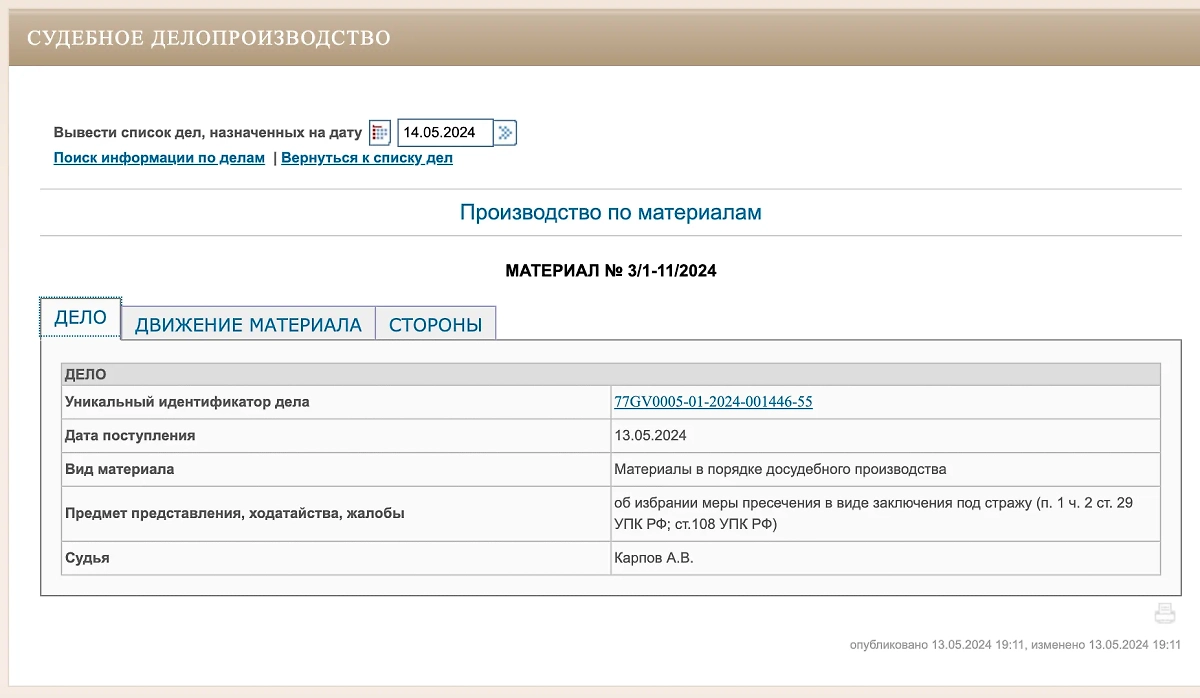Screen dimensions: 1200x698
Task: Select the ДЕЛО tab
Action: click(80, 317)
